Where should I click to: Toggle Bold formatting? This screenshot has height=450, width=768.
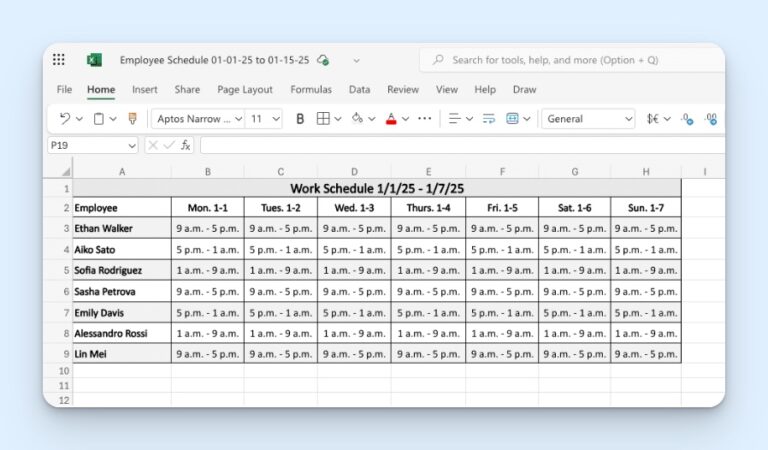(300, 118)
